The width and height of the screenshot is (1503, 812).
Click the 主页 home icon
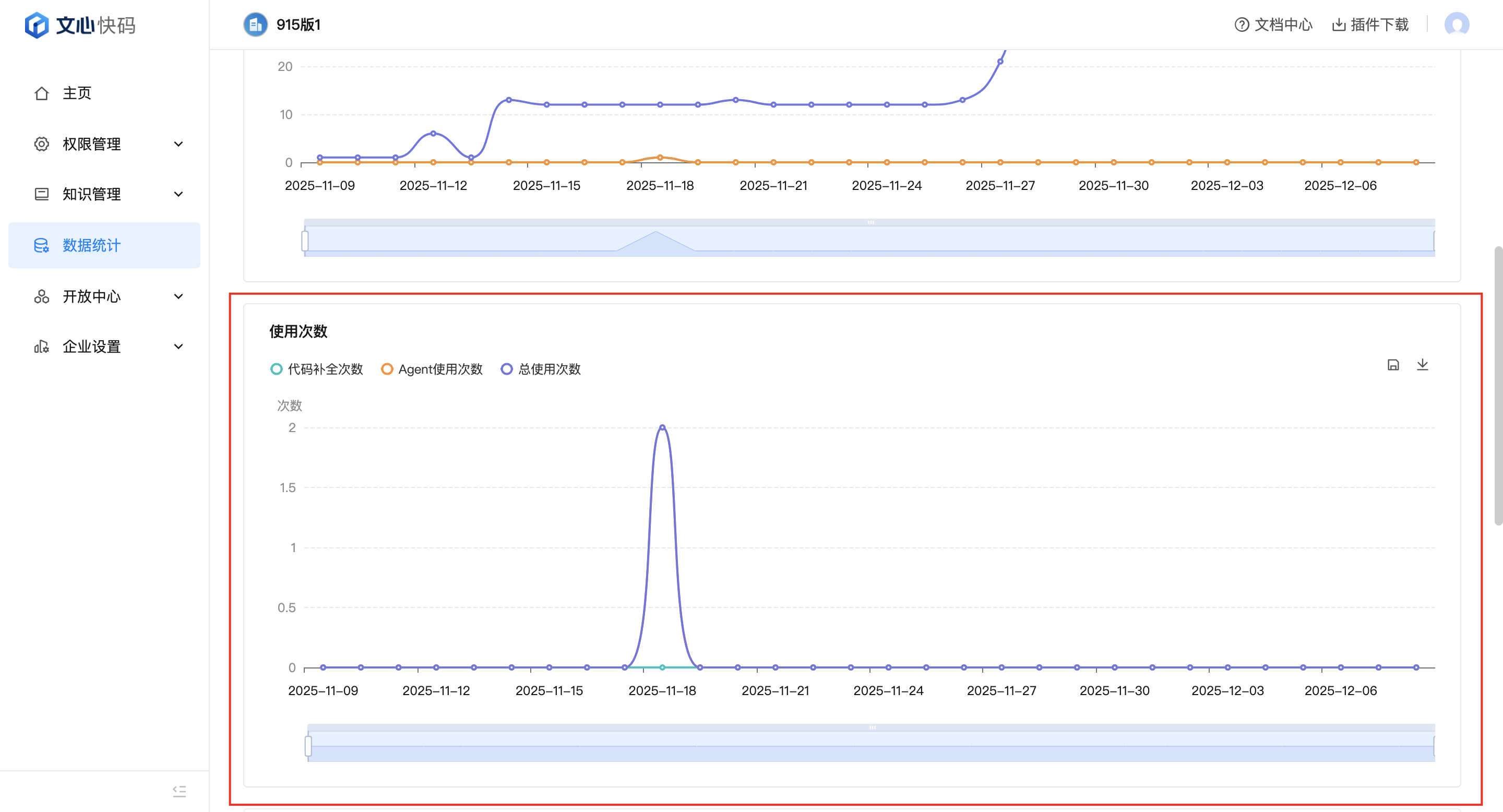click(x=41, y=93)
